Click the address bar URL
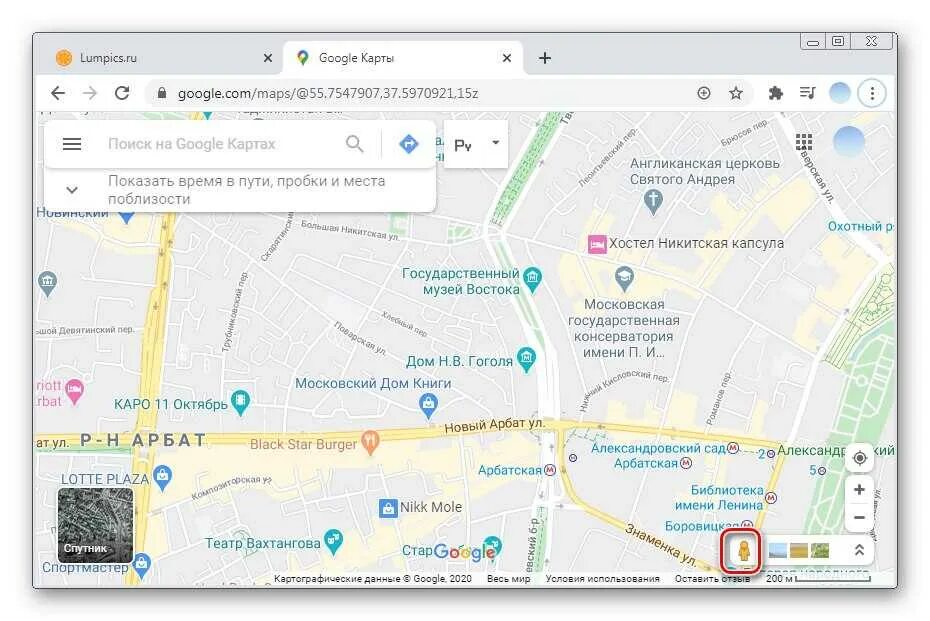 click(x=328, y=93)
